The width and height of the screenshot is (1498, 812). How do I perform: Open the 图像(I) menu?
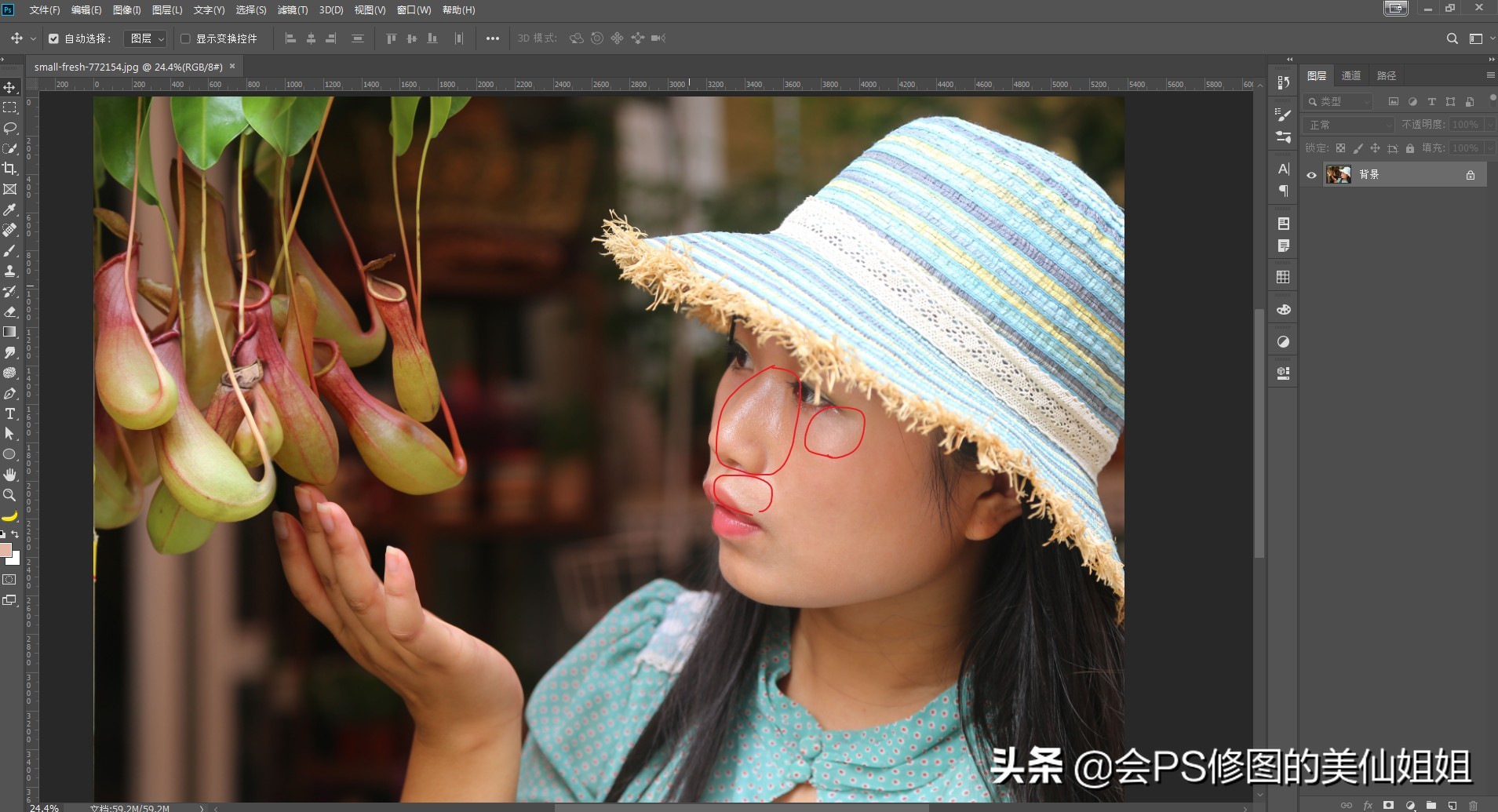pos(127,10)
